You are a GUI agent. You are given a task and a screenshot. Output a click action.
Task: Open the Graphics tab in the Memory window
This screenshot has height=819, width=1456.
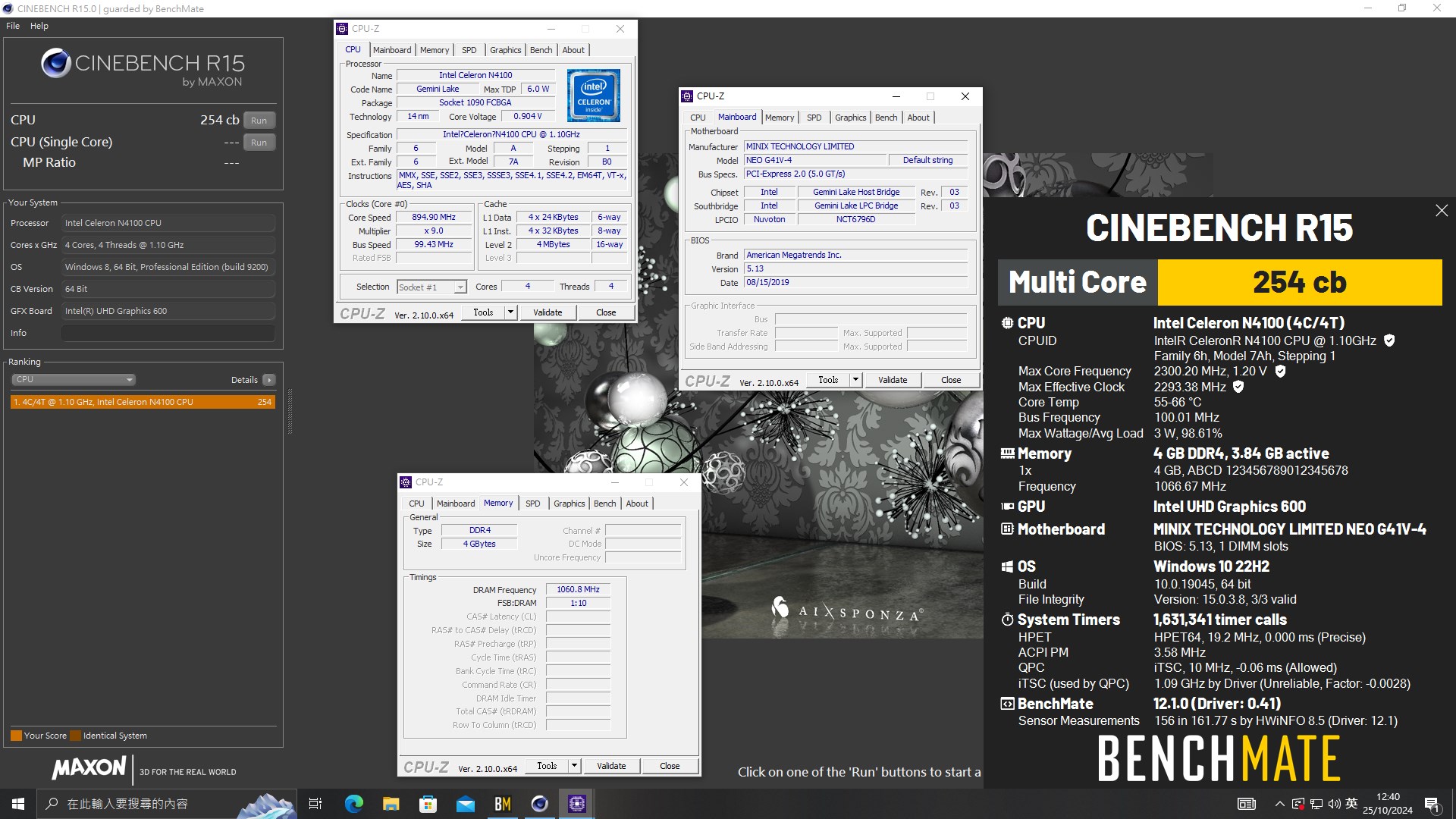point(569,504)
